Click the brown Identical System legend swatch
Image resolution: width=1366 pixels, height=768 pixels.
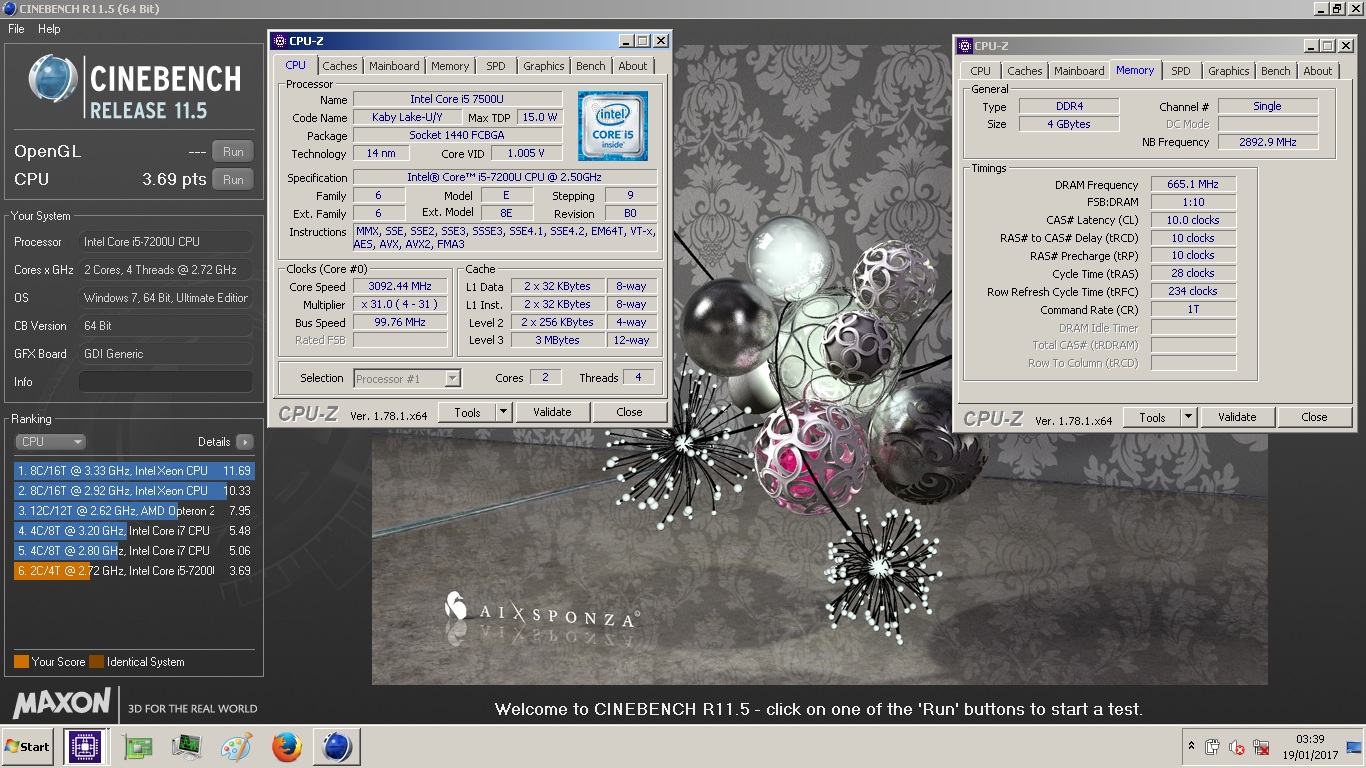tap(96, 662)
